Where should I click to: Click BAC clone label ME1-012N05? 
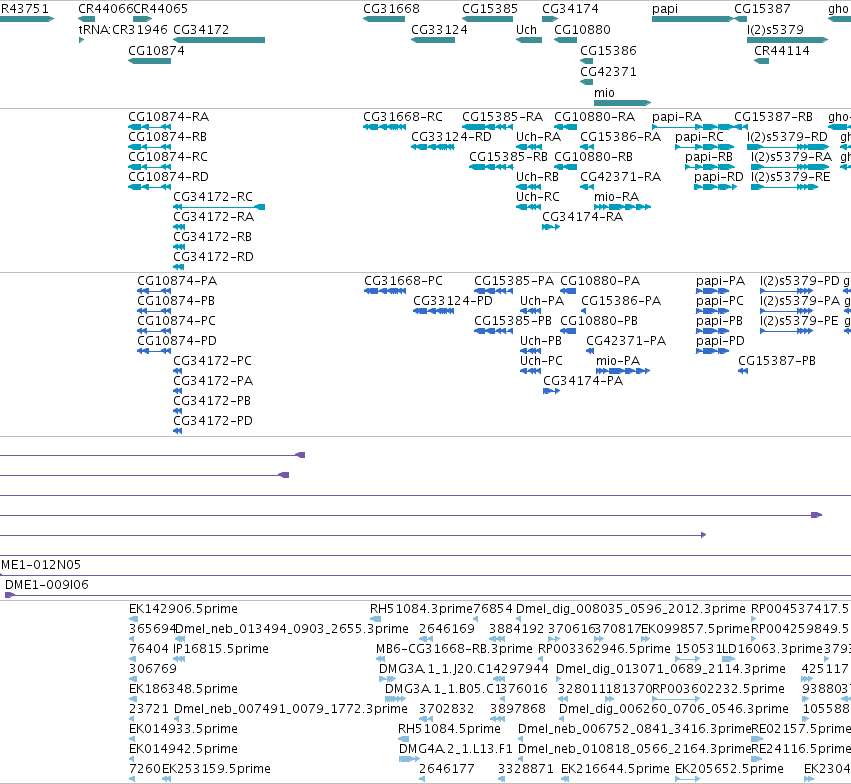pyautogui.click(x=41, y=565)
